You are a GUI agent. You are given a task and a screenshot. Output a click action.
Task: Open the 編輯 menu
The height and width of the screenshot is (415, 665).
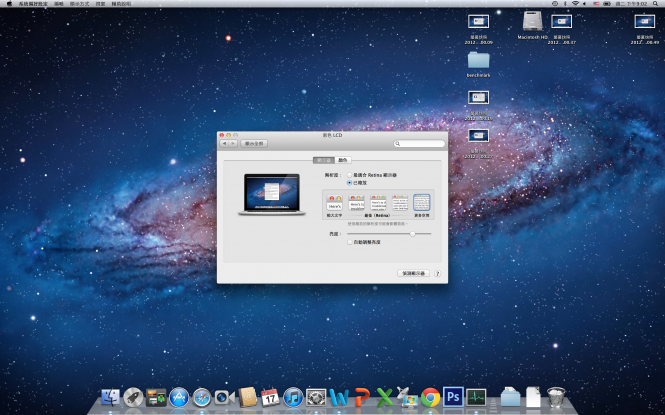click(x=59, y=3)
